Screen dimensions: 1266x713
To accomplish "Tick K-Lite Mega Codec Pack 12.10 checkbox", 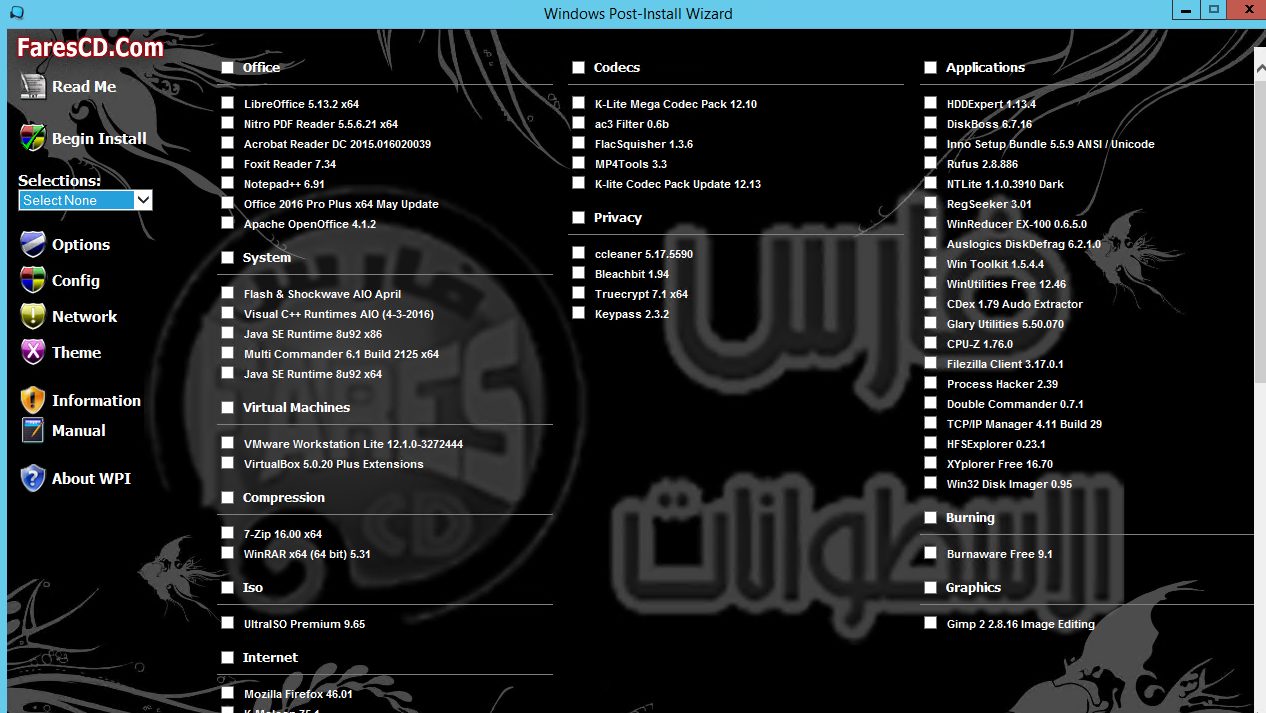I will click(x=579, y=103).
